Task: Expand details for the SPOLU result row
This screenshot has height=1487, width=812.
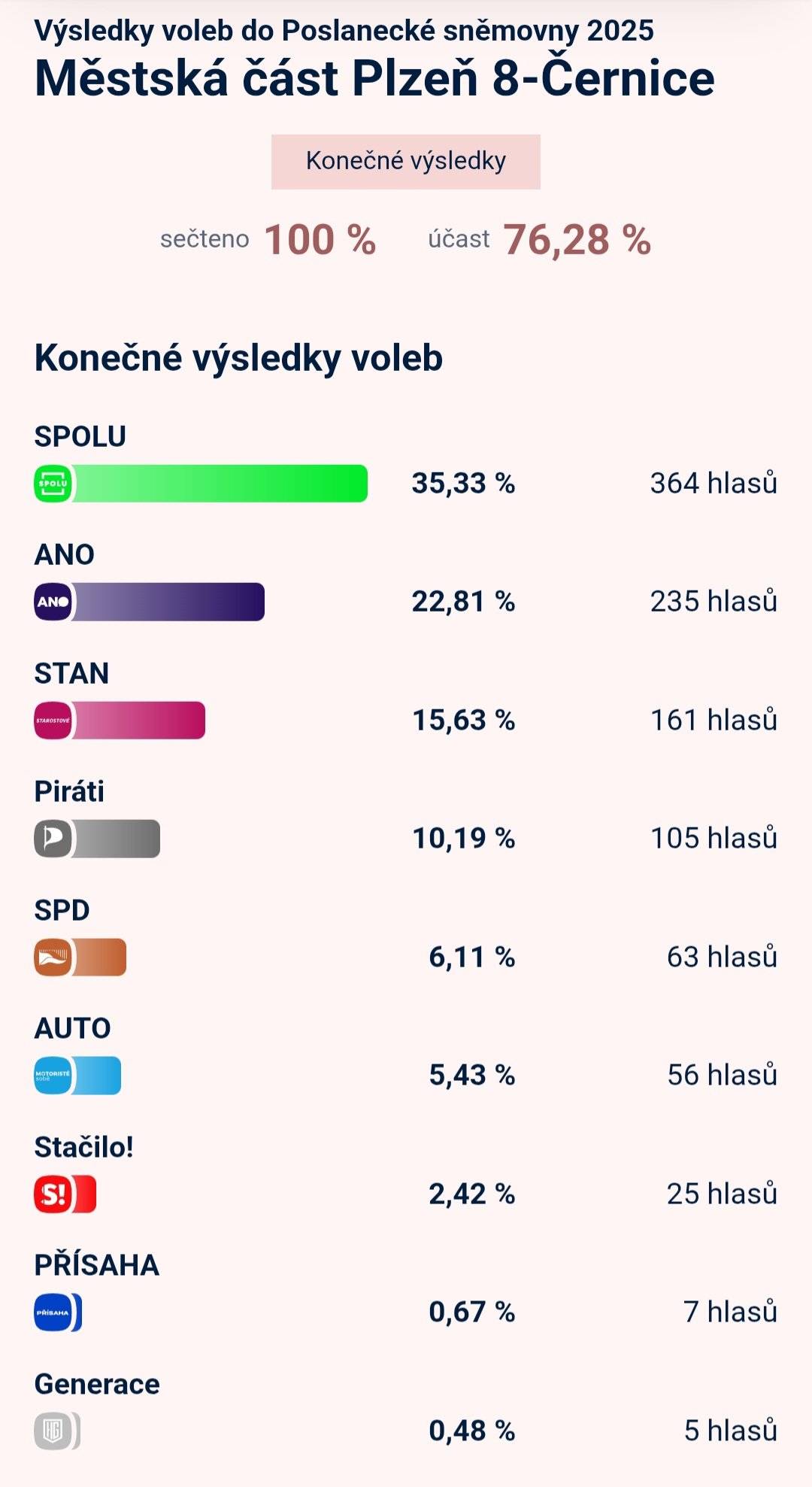Action: pyautogui.click(x=406, y=466)
